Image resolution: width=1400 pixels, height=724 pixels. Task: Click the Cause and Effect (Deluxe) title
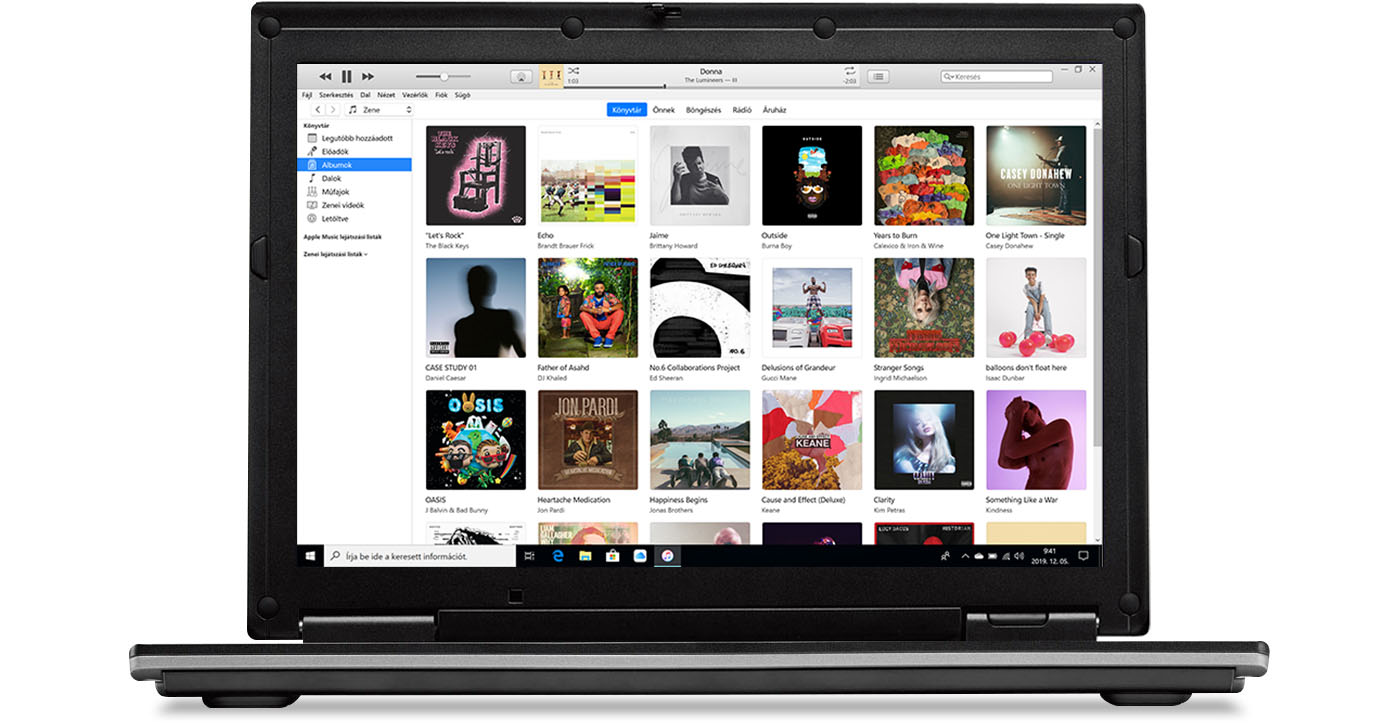coord(803,500)
